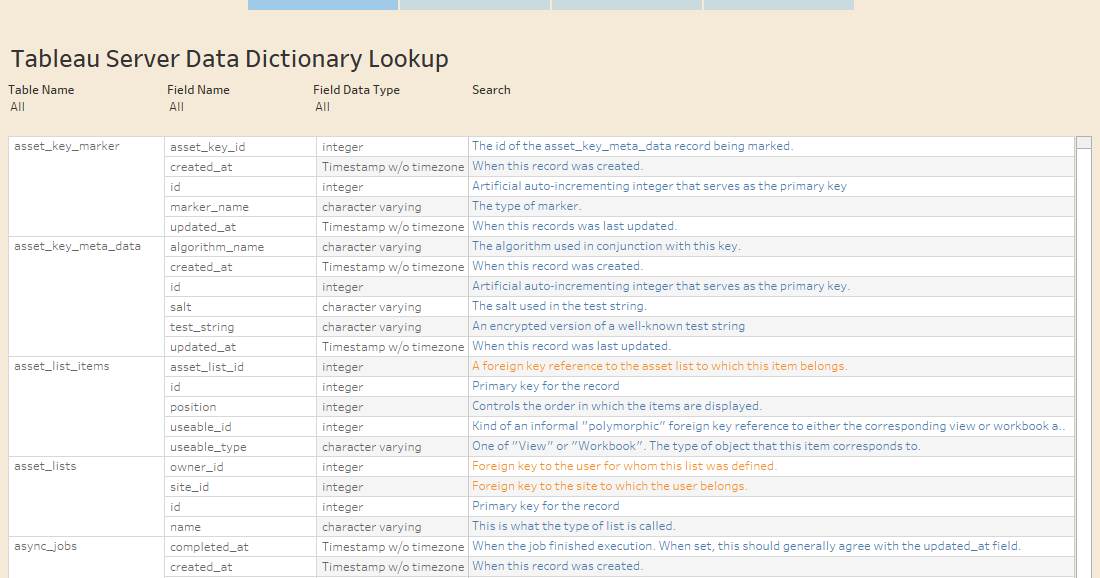Switch to the third sheet tab
1100x578 pixels.
(x=626, y=4)
